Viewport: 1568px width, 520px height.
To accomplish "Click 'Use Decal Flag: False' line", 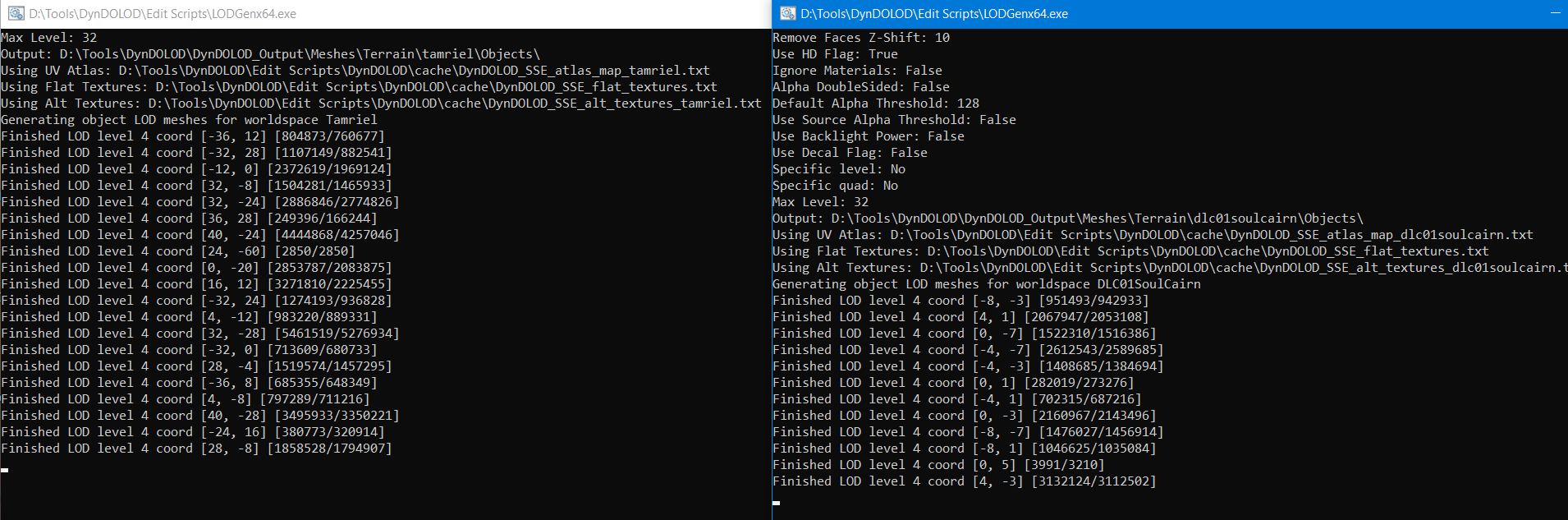I will [x=850, y=153].
